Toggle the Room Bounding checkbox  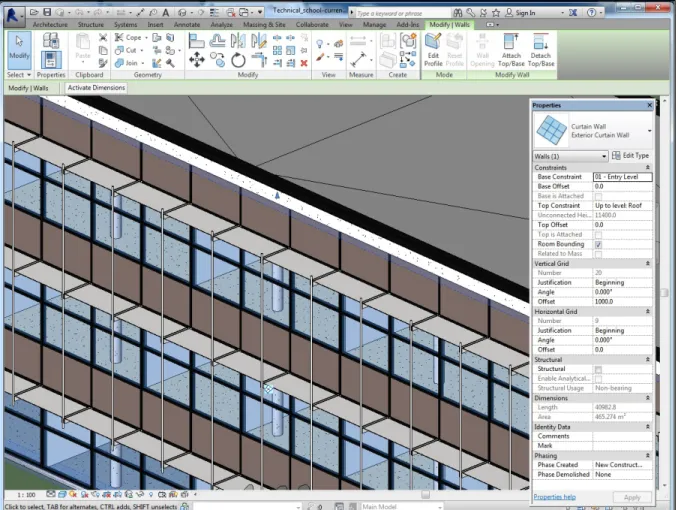[x=598, y=244]
